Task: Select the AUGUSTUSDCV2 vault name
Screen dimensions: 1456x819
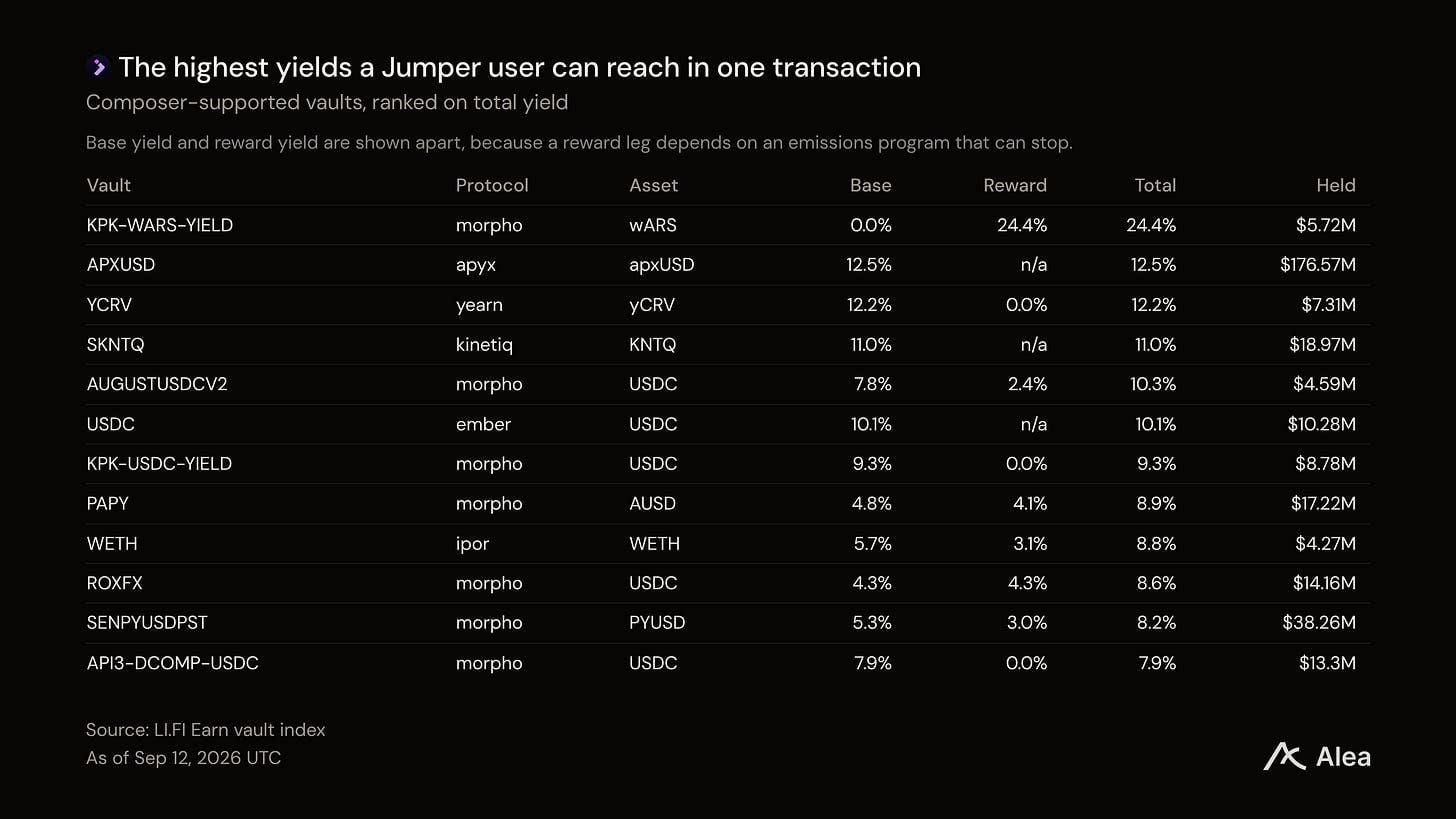Action: pyautogui.click(x=157, y=384)
